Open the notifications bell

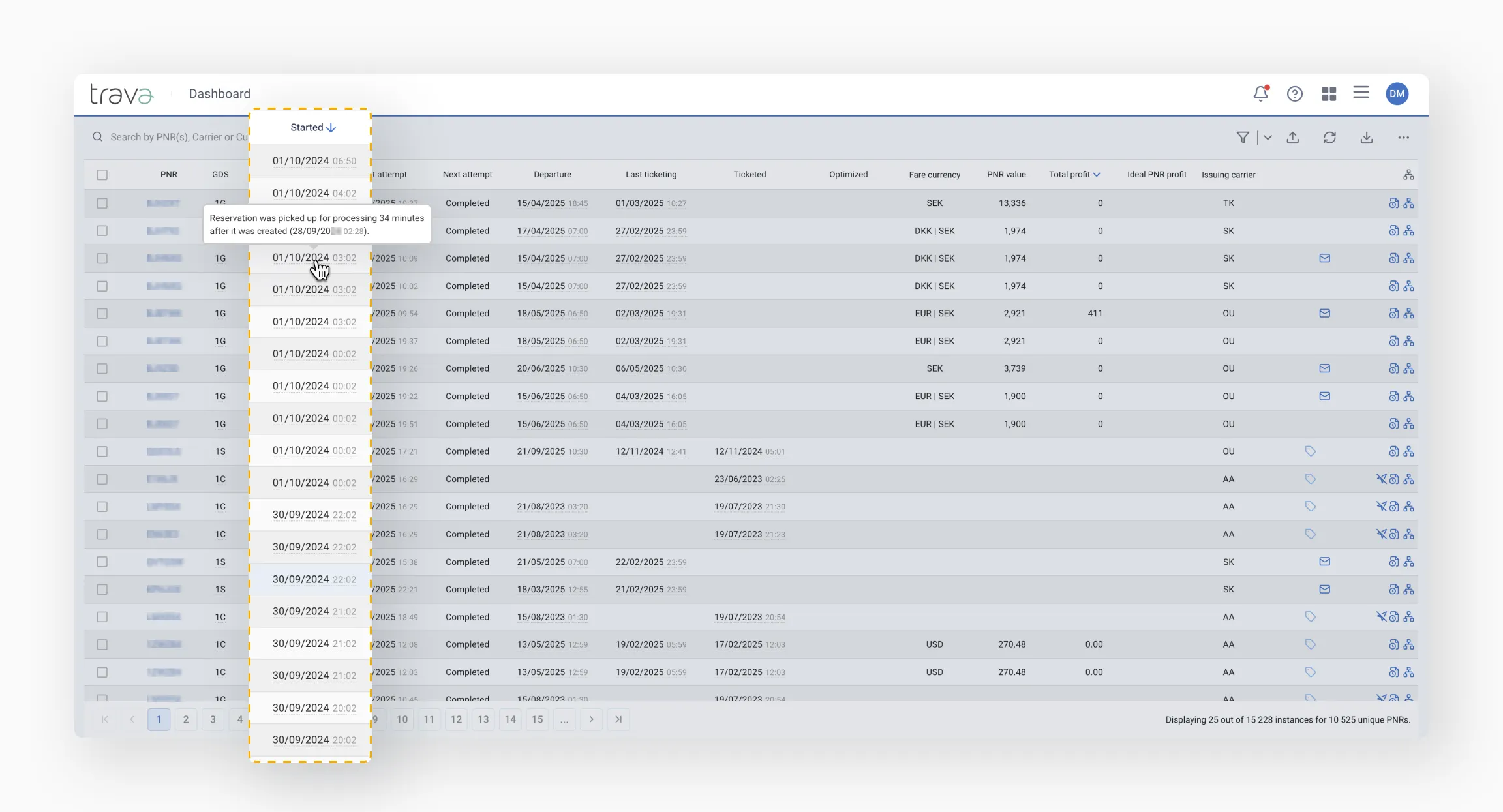click(x=1261, y=94)
